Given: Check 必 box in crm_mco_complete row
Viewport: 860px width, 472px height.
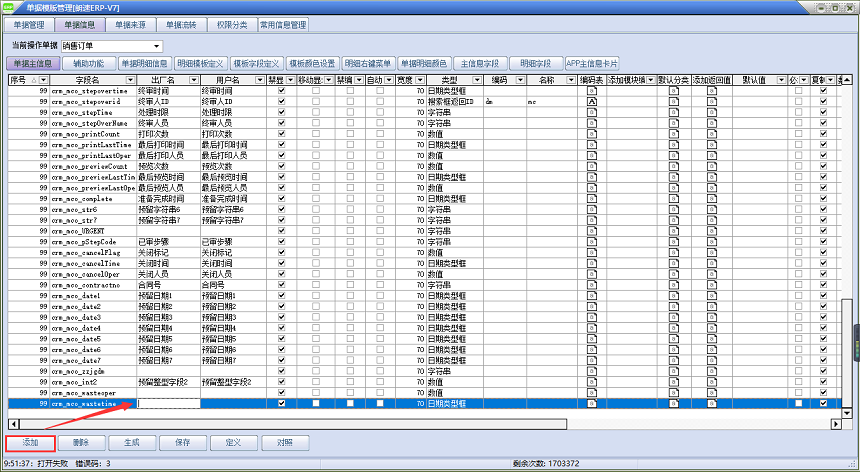Looking at the screenshot, I should (799, 199).
